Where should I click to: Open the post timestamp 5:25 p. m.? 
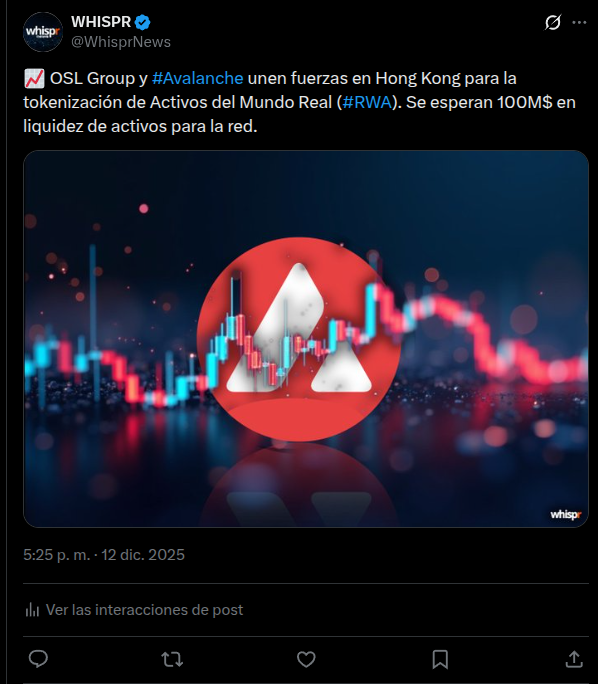pos(57,555)
